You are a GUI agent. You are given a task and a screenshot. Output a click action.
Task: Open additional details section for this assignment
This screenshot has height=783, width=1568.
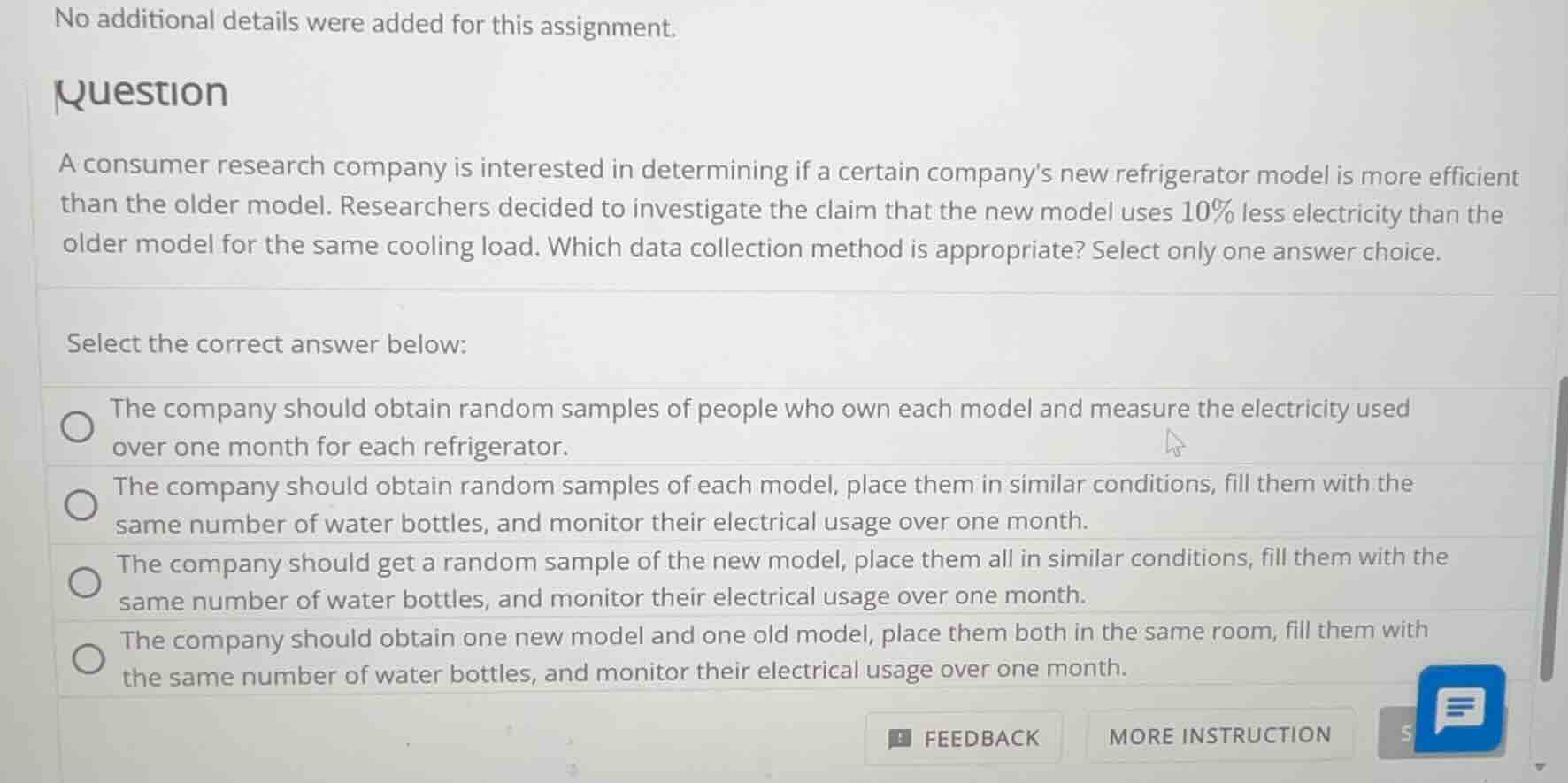tap(364, 21)
